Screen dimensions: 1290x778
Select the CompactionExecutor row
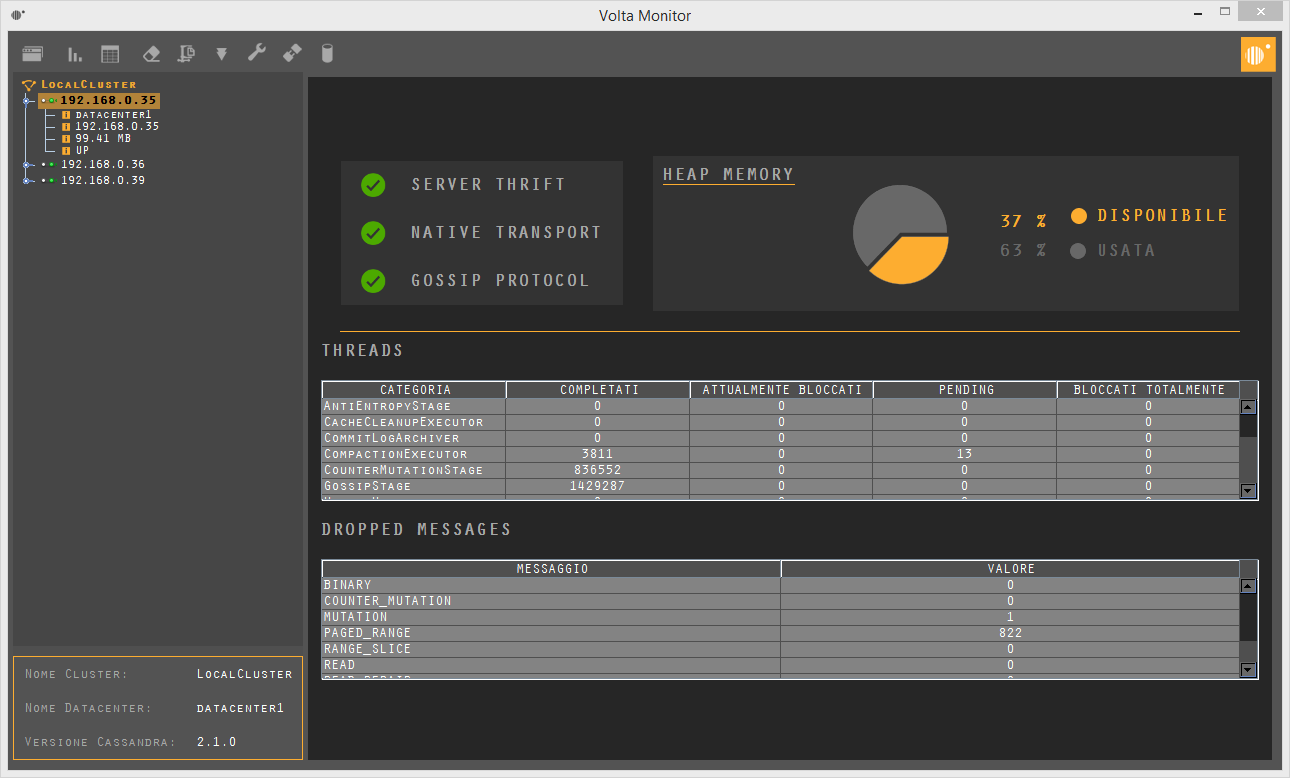coord(781,454)
